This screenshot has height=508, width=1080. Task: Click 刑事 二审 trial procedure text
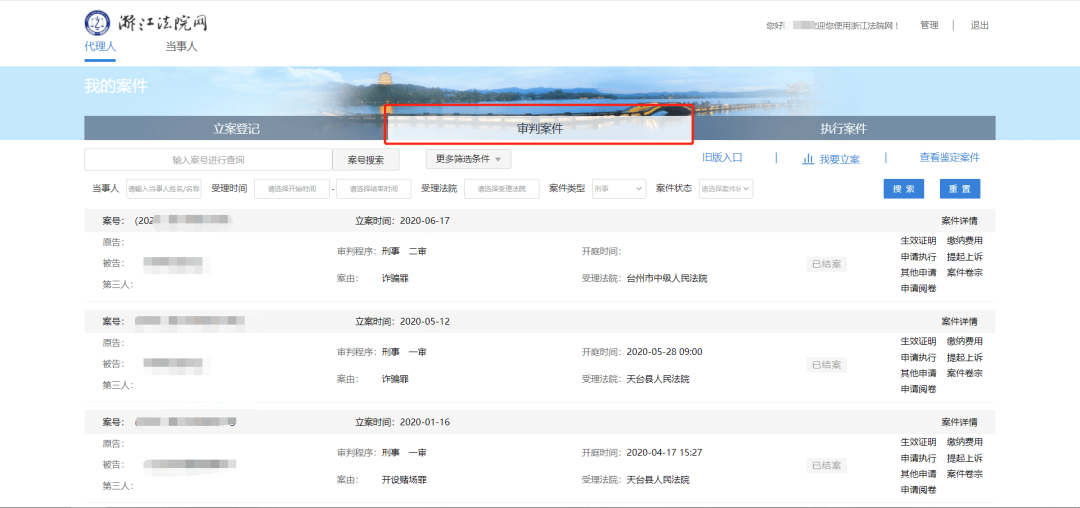click(x=404, y=251)
